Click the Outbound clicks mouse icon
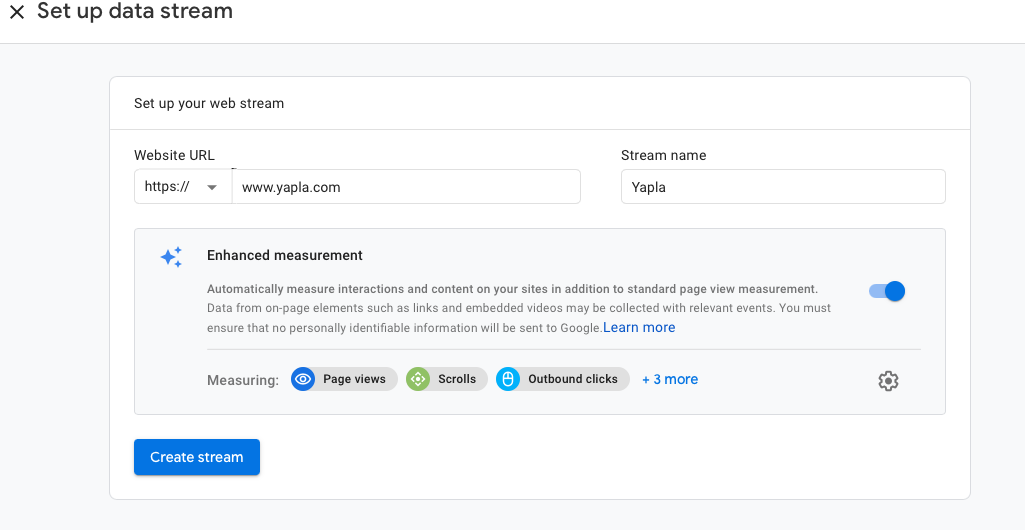 (508, 379)
